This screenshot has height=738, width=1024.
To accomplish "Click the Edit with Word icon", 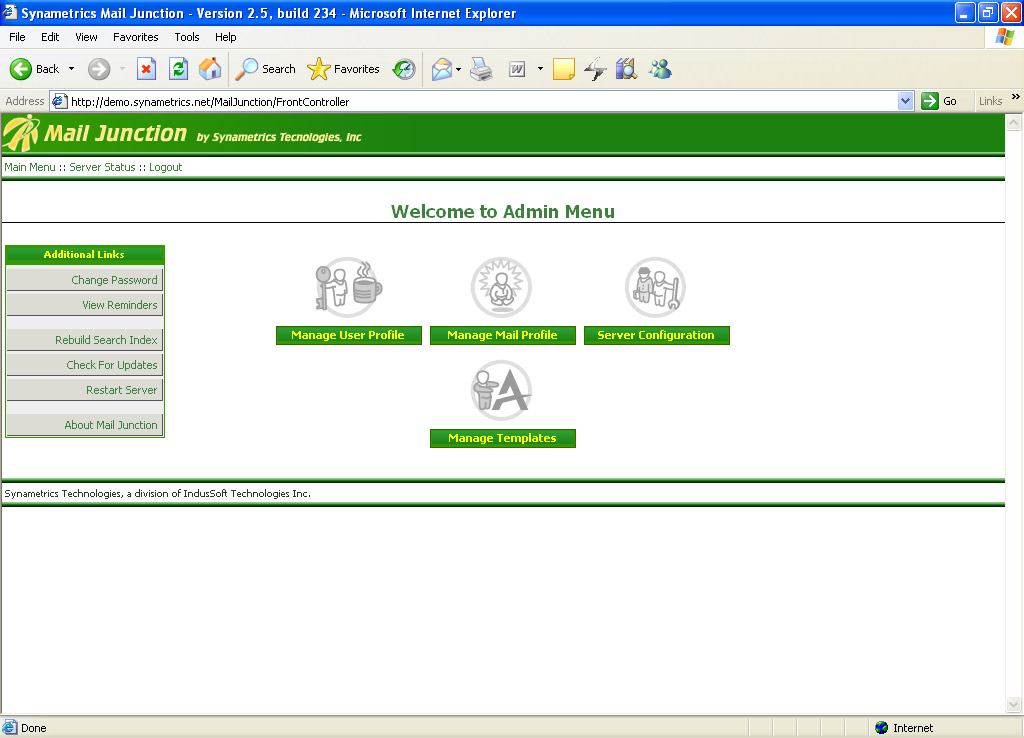I will click(517, 69).
